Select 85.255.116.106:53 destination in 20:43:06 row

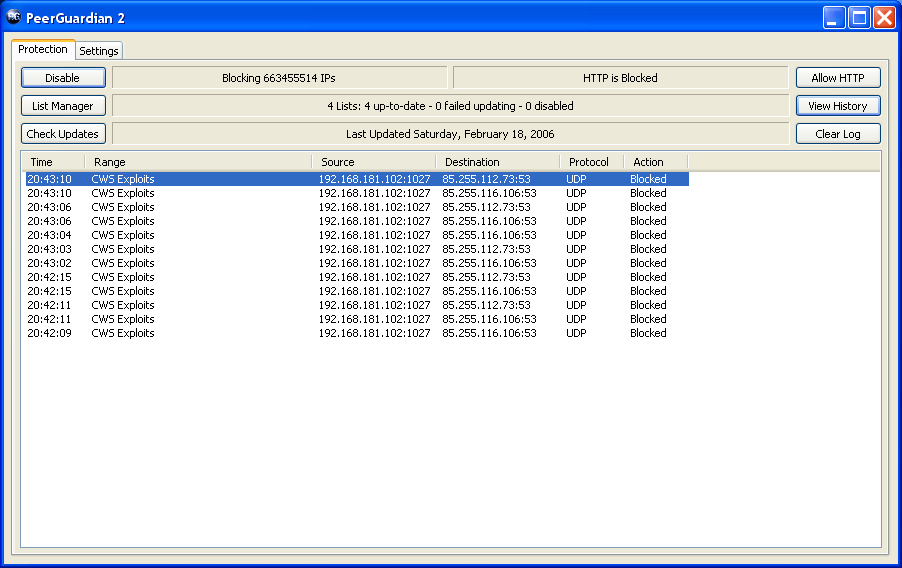(490, 221)
